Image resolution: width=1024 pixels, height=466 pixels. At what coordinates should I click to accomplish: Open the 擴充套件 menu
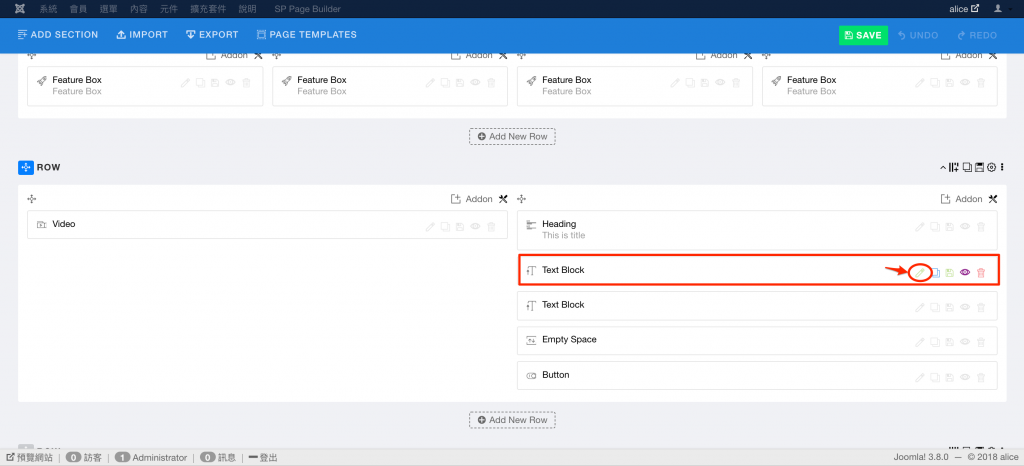tap(204, 8)
